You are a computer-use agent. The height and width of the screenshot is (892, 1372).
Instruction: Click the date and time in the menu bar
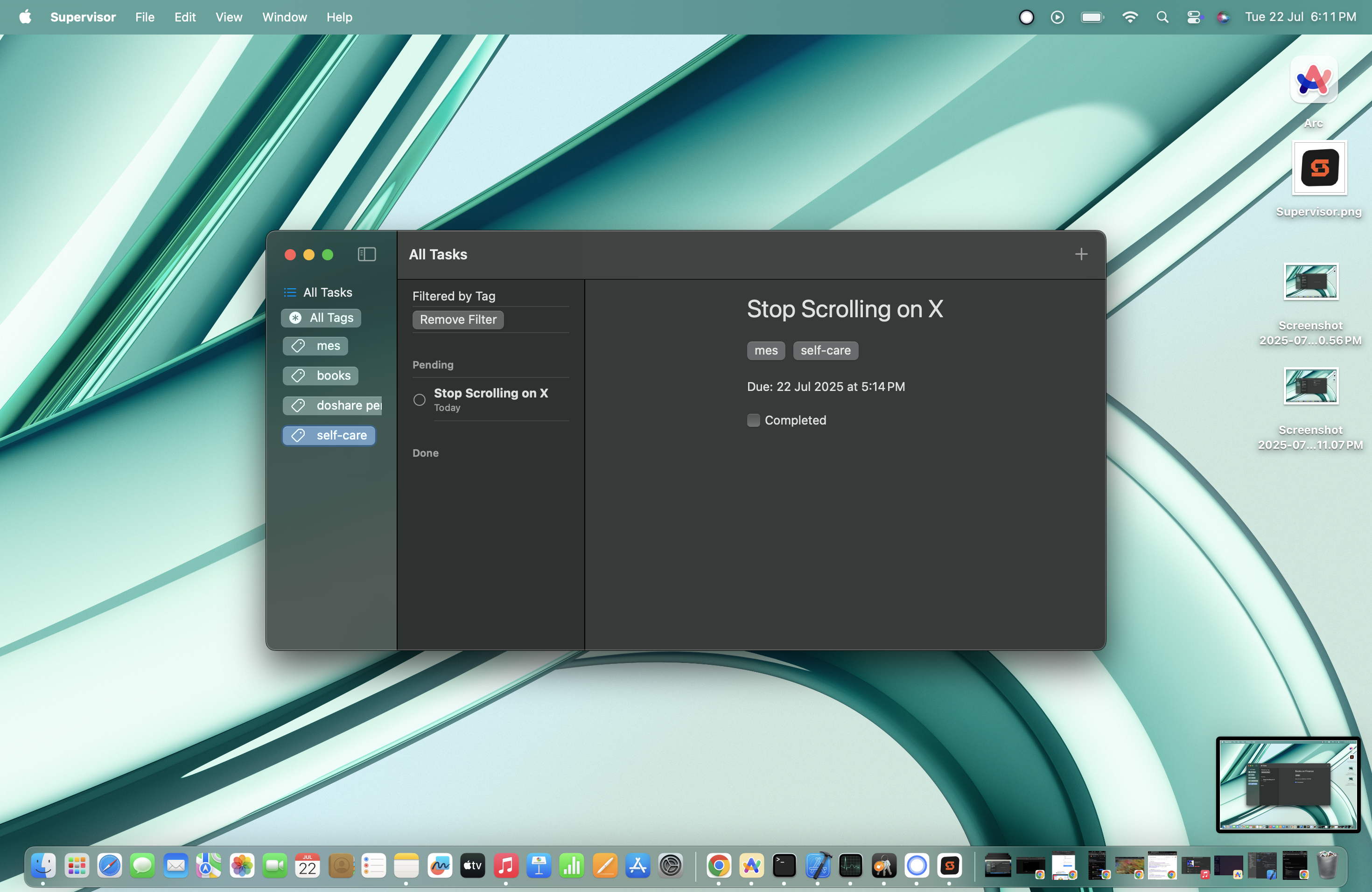pos(1301,17)
